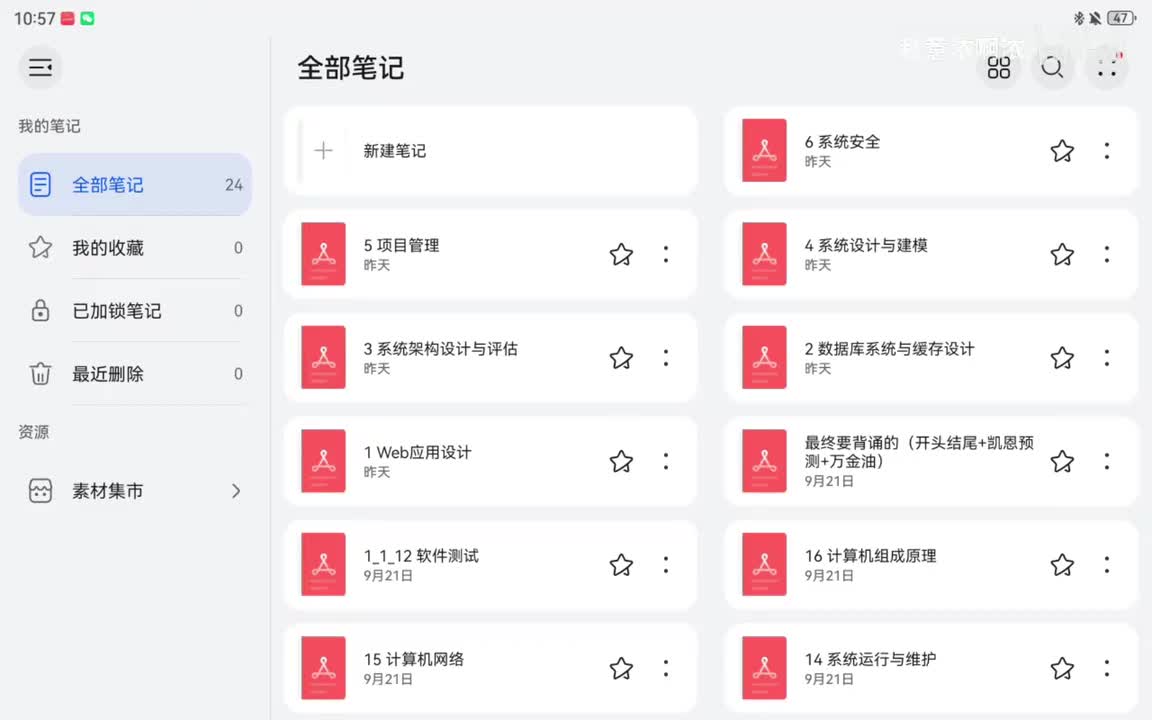1152x720 pixels.
Task: Open 我的收藏 folder
Action: coord(134,248)
